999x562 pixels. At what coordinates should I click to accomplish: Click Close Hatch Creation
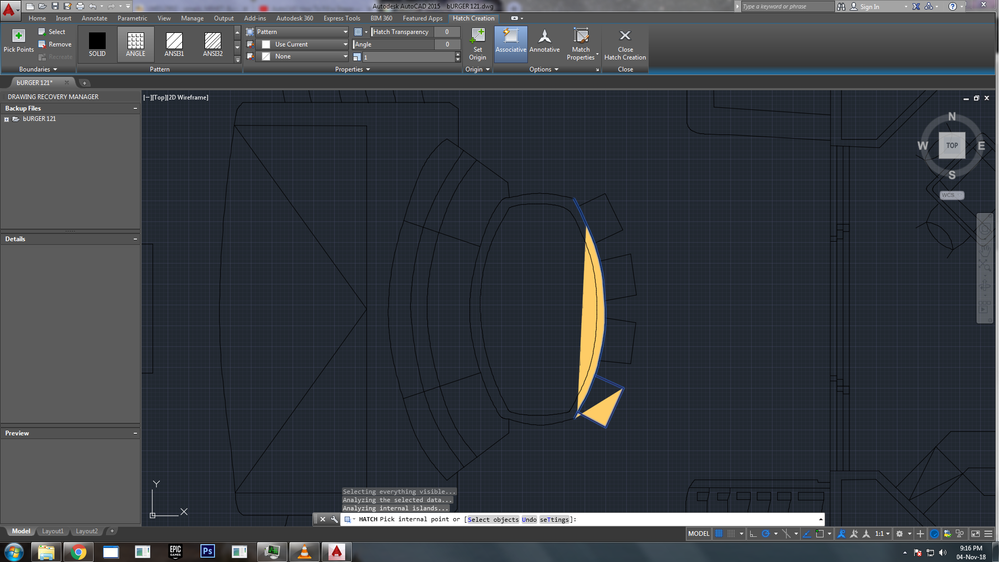[625, 44]
